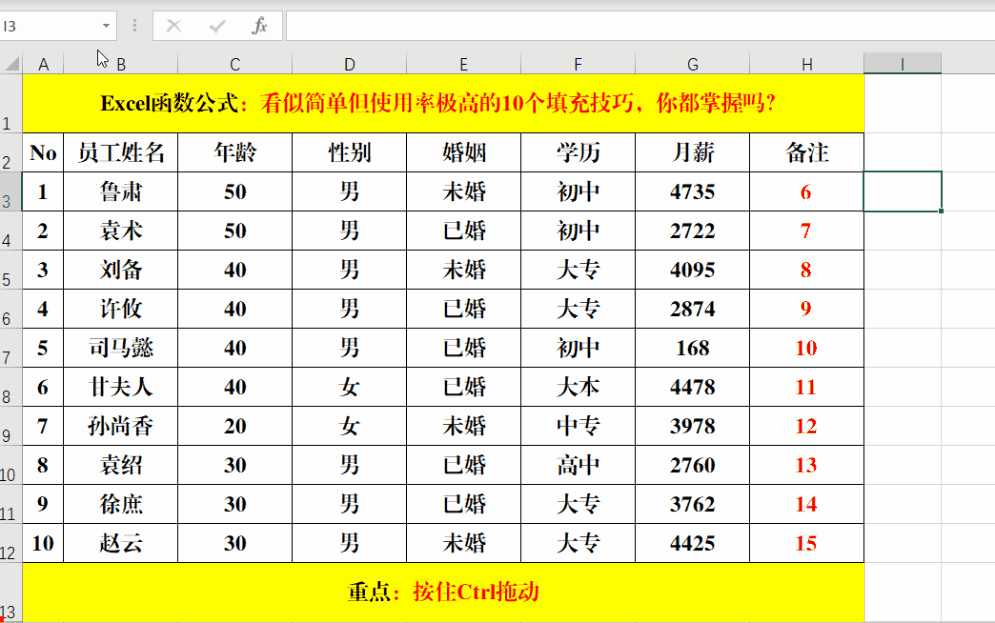
Task: Select row 12 header
Action: pos(11,543)
